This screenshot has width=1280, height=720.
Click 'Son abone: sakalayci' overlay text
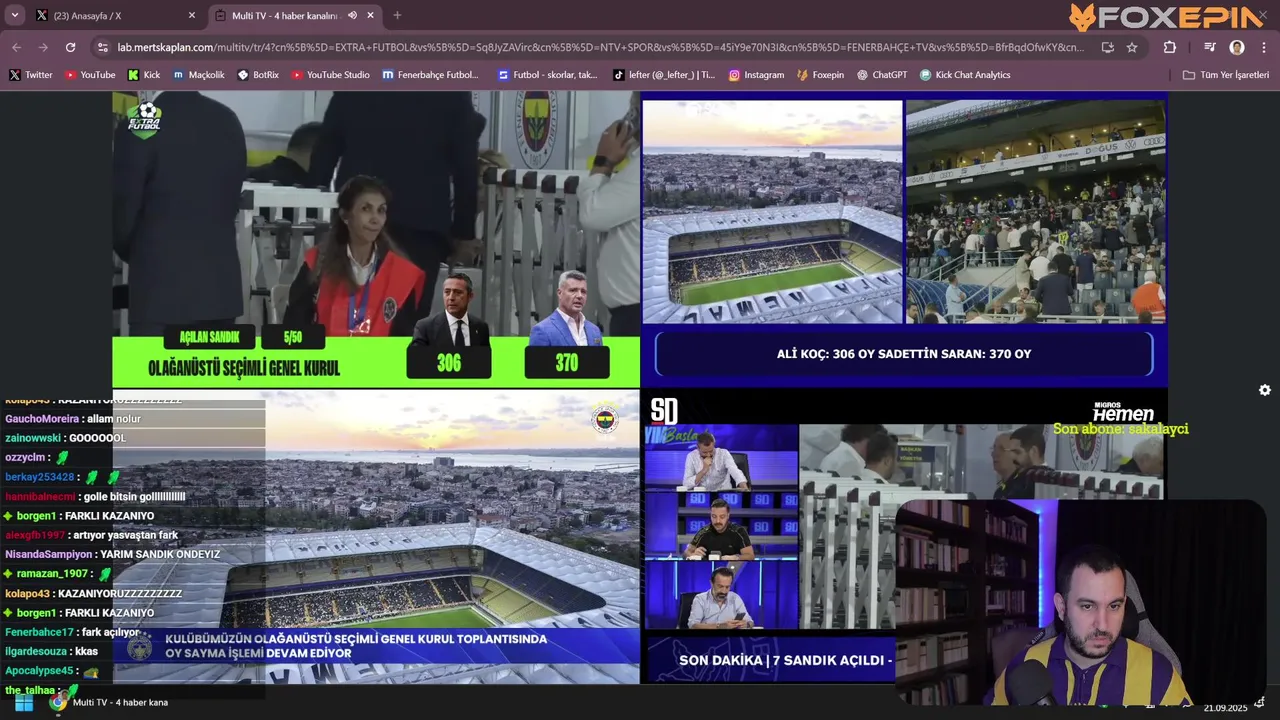click(x=1120, y=429)
